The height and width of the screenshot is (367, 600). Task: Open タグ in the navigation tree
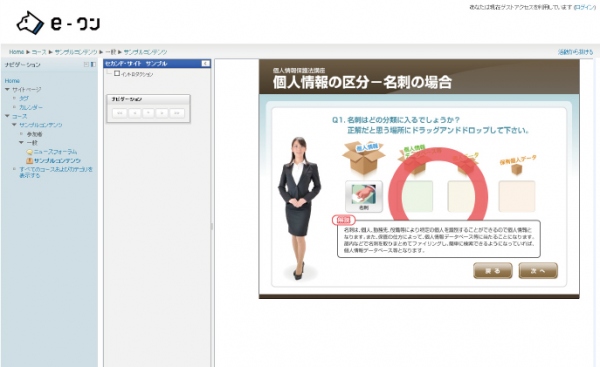coord(24,98)
